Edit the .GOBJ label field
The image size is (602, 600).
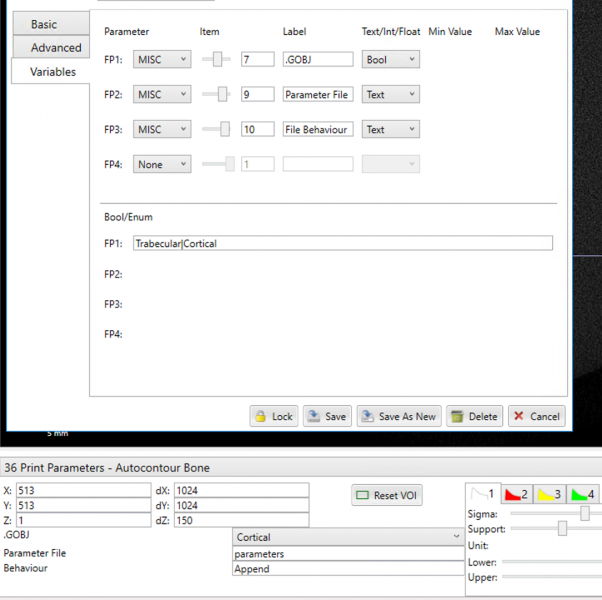pyautogui.click(x=318, y=60)
